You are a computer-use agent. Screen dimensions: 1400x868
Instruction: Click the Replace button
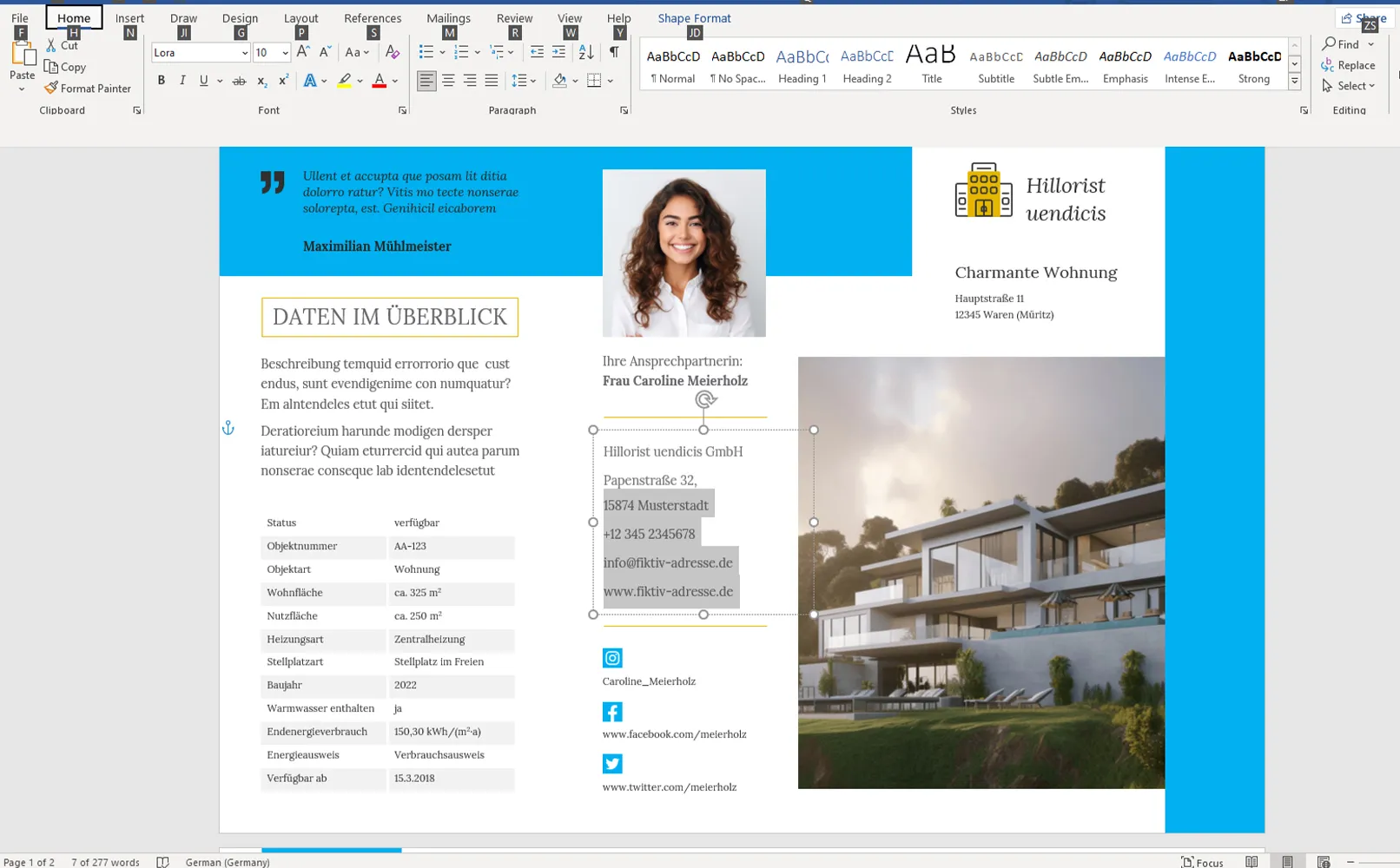(1348, 65)
